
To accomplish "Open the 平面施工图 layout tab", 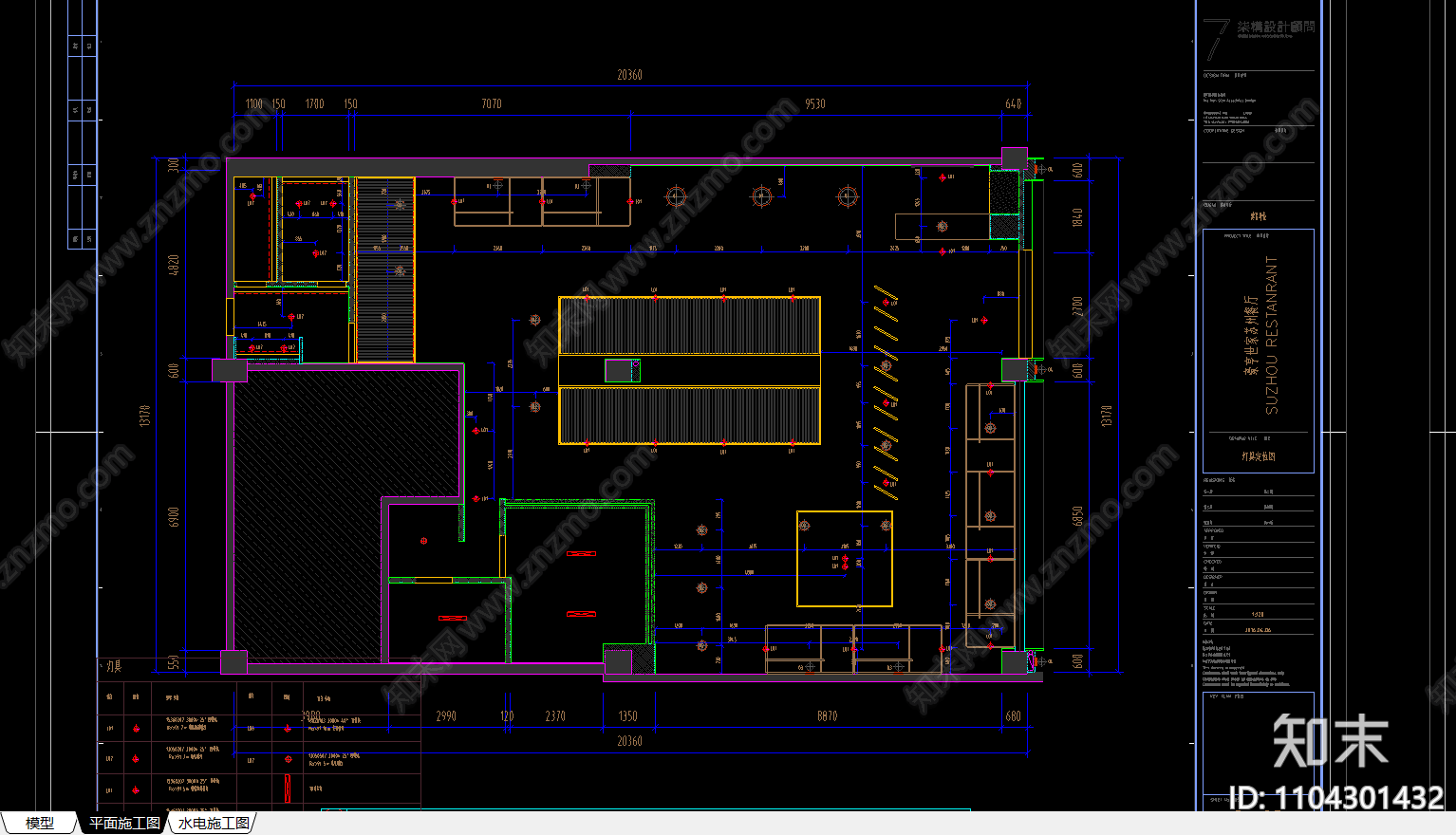I will [124, 824].
